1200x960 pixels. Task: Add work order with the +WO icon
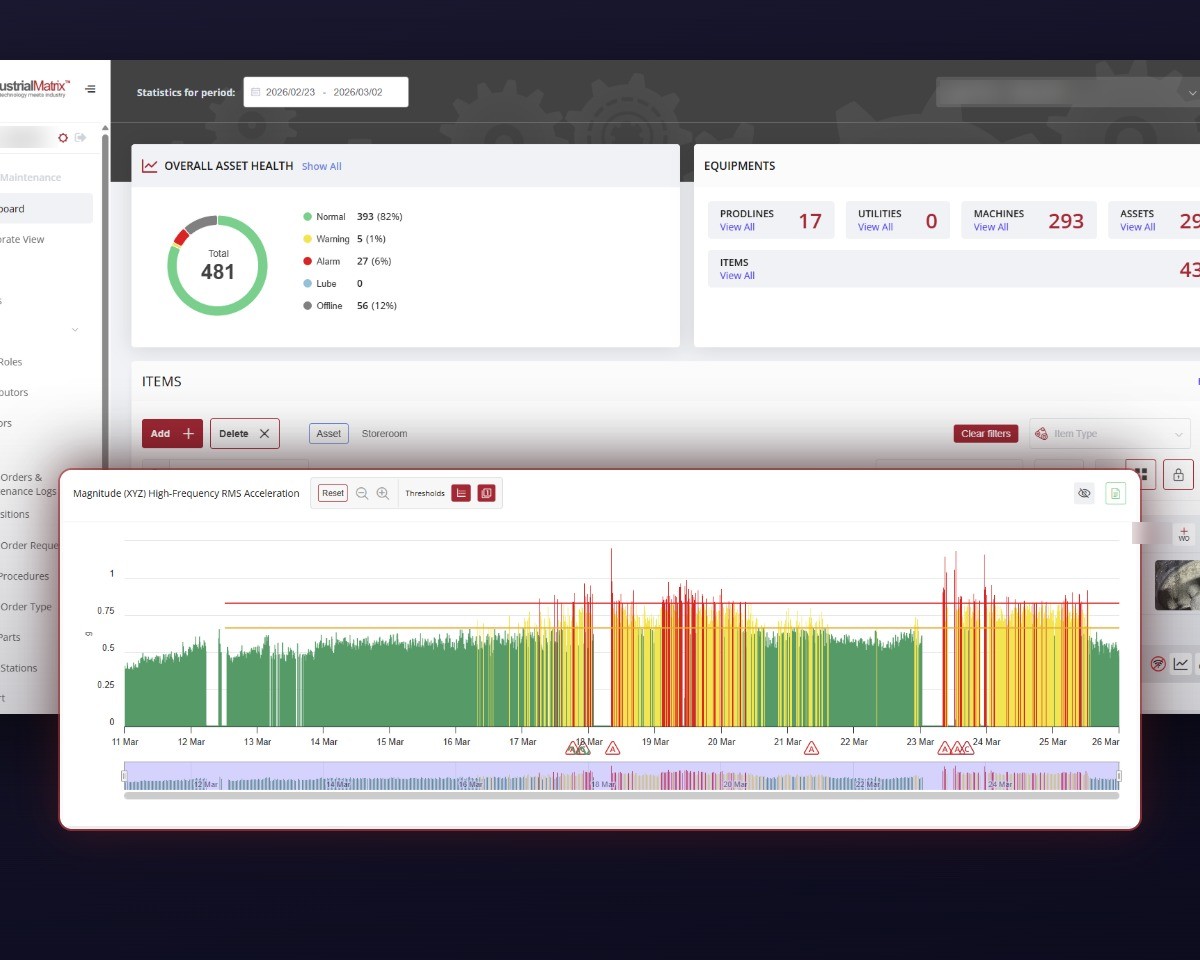1184,534
